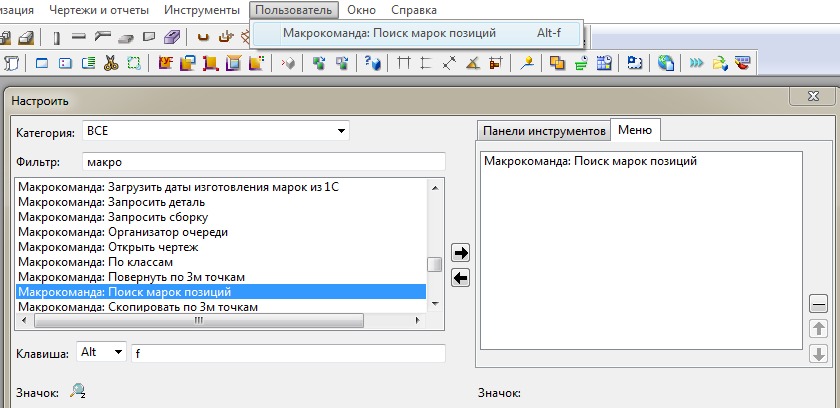Select Загрузить даты изготовления марок из 1С

point(222,187)
